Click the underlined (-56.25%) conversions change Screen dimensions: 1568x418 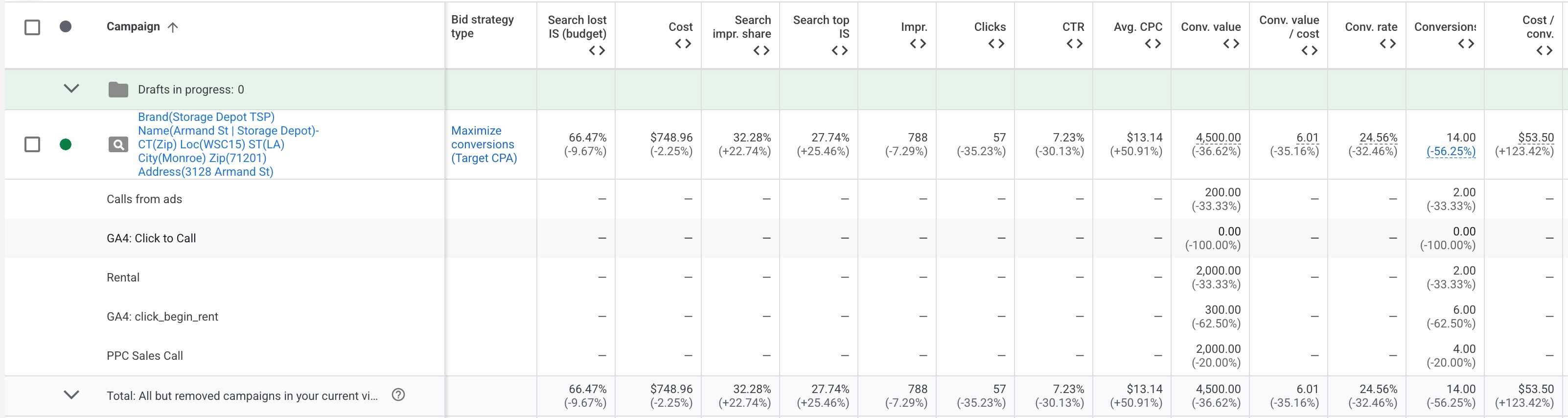tap(1451, 152)
